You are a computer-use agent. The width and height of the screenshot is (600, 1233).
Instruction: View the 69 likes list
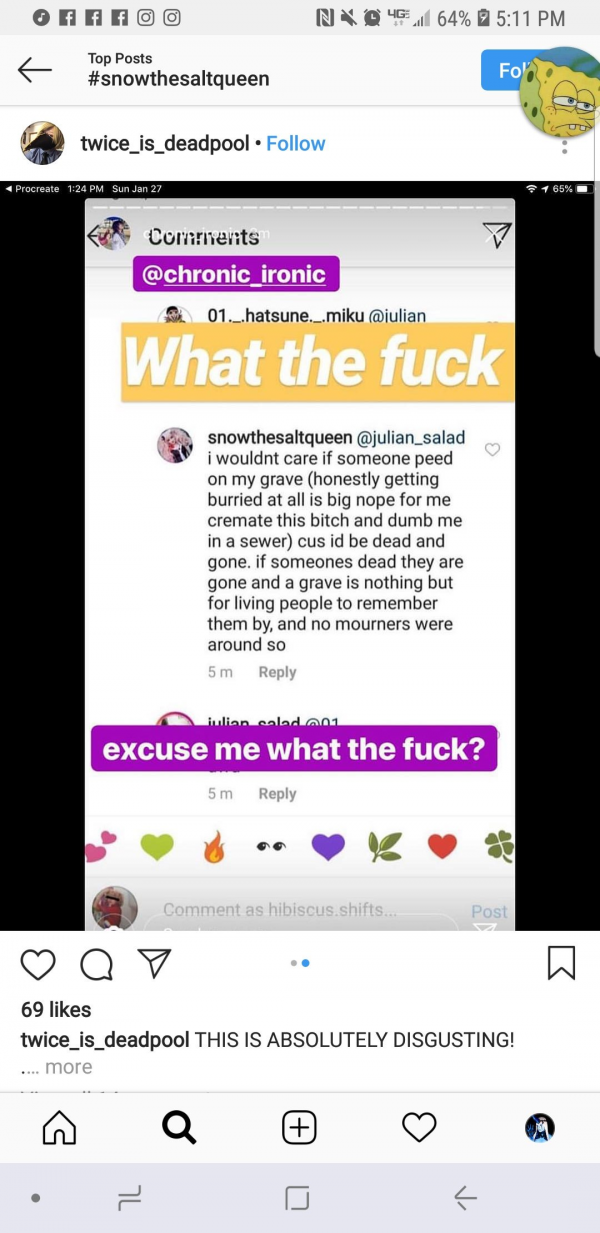56,1010
